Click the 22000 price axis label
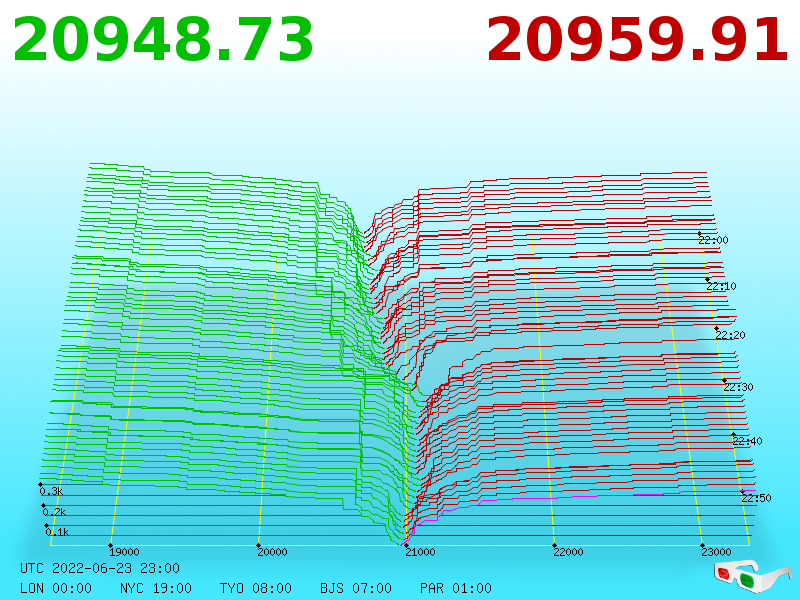 tap(568, 552)
